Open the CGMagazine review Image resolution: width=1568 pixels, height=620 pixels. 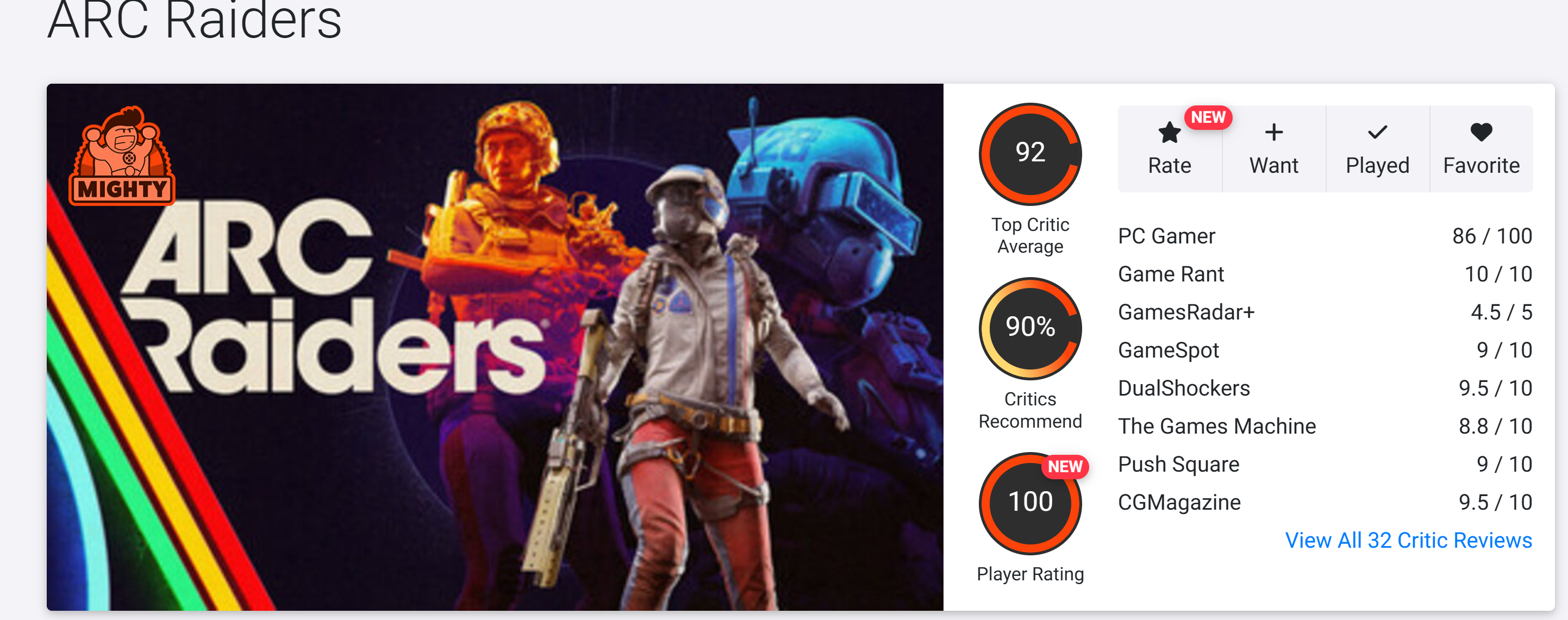(x=1325, y=502)
